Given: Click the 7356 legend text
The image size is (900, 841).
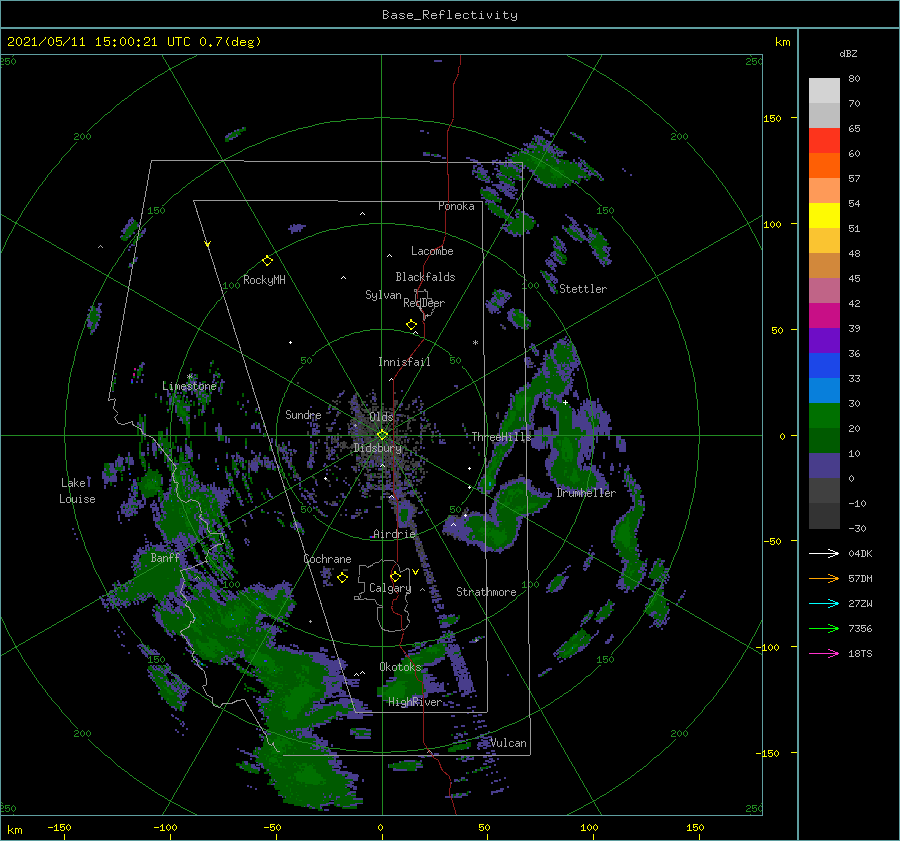Looking at the screenshot, I should click(860, 629).
